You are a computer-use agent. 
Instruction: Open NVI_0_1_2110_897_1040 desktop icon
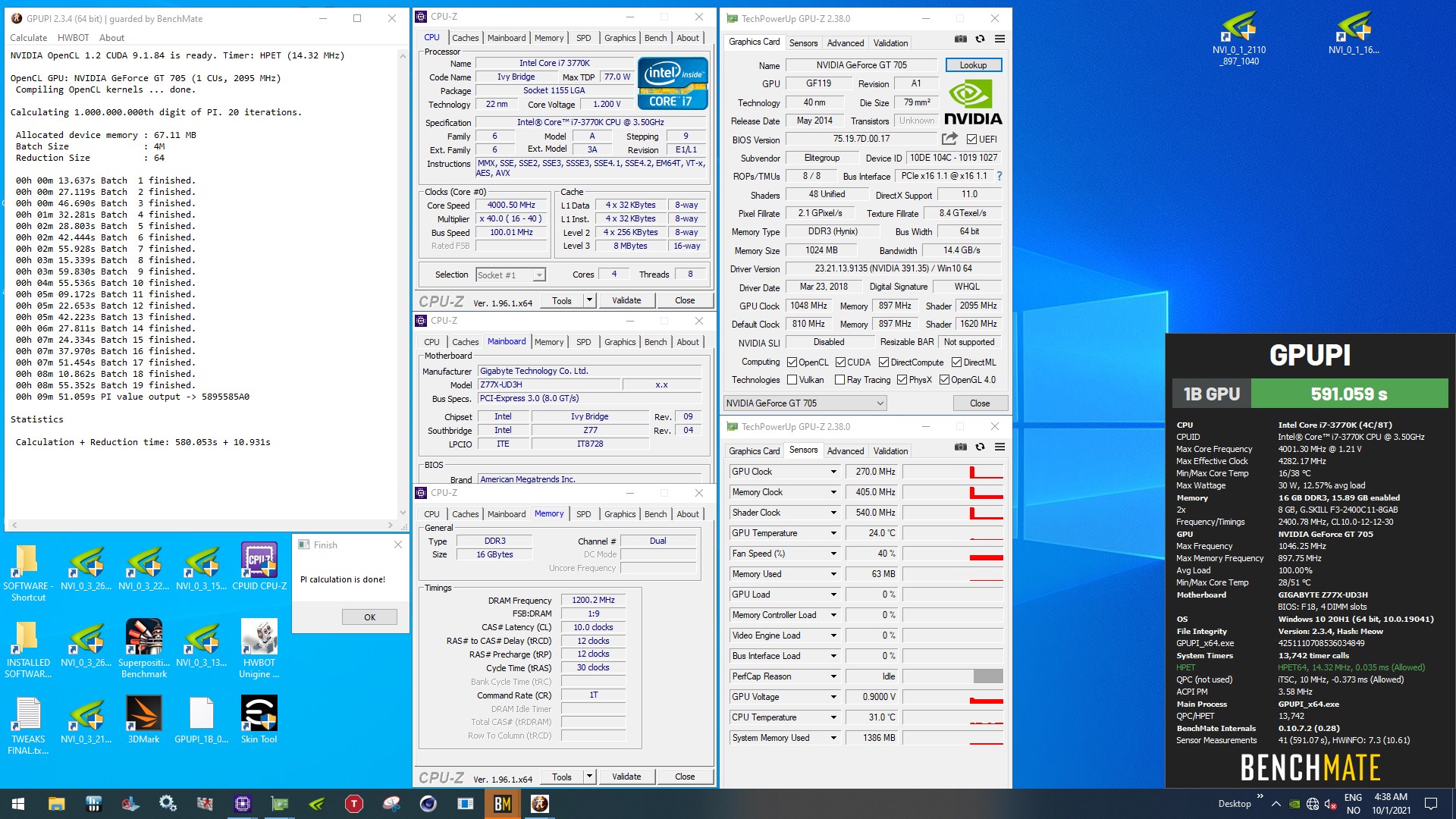click(1239, 38)
